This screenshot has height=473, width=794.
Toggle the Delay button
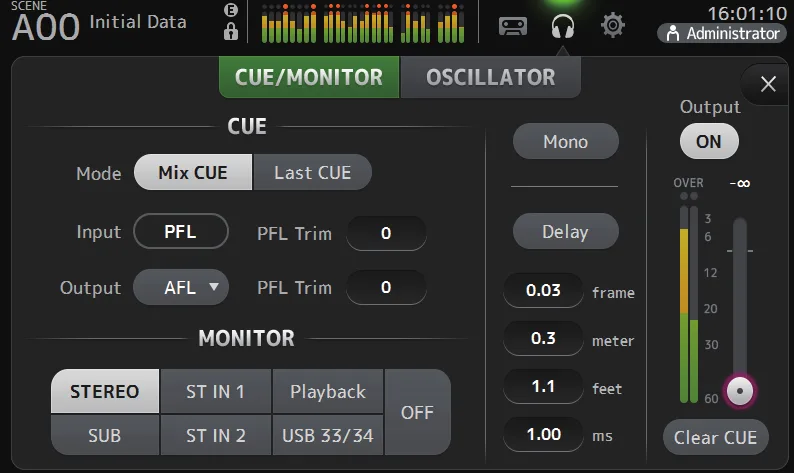(x=566, y=231)
